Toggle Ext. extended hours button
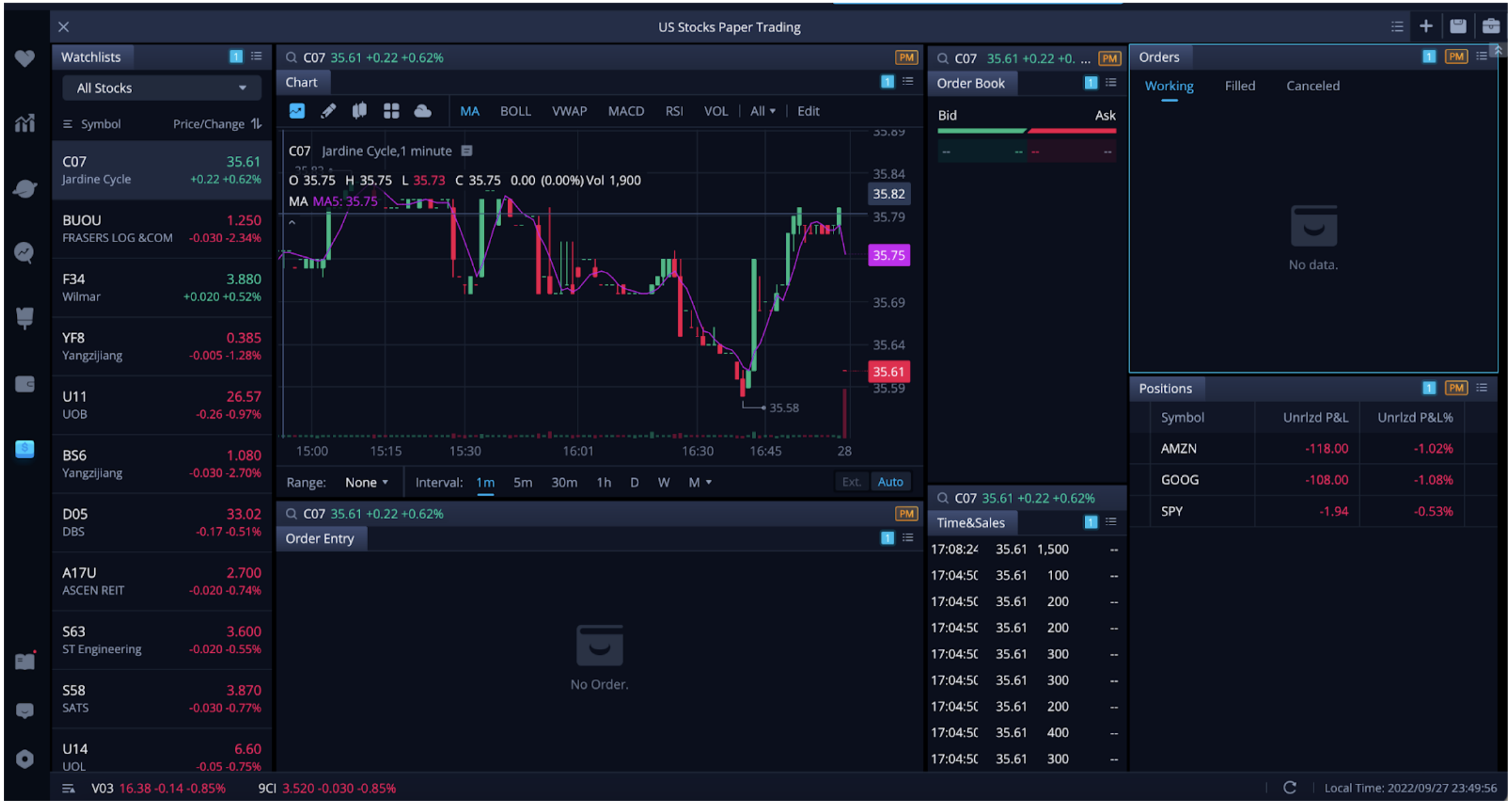The width and height of the screenshot is (1512, 804). (851, 482)
